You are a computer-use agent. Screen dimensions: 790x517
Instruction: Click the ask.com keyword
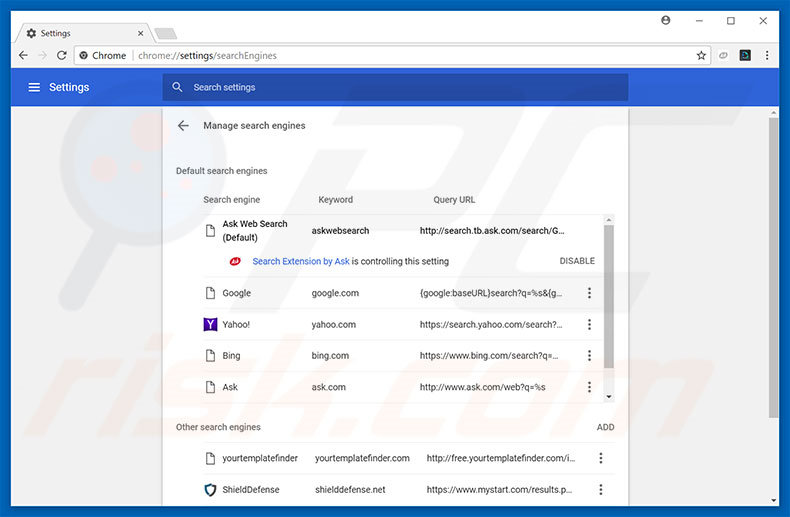328,387
